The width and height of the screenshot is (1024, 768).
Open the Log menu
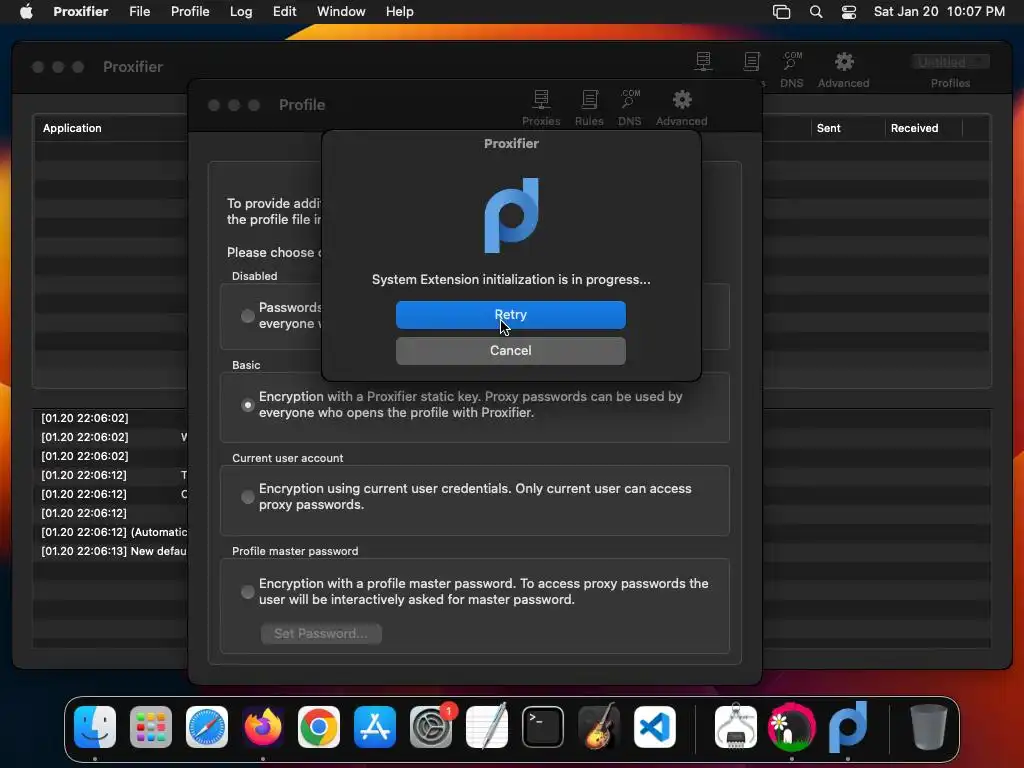(x=241, y=12)
